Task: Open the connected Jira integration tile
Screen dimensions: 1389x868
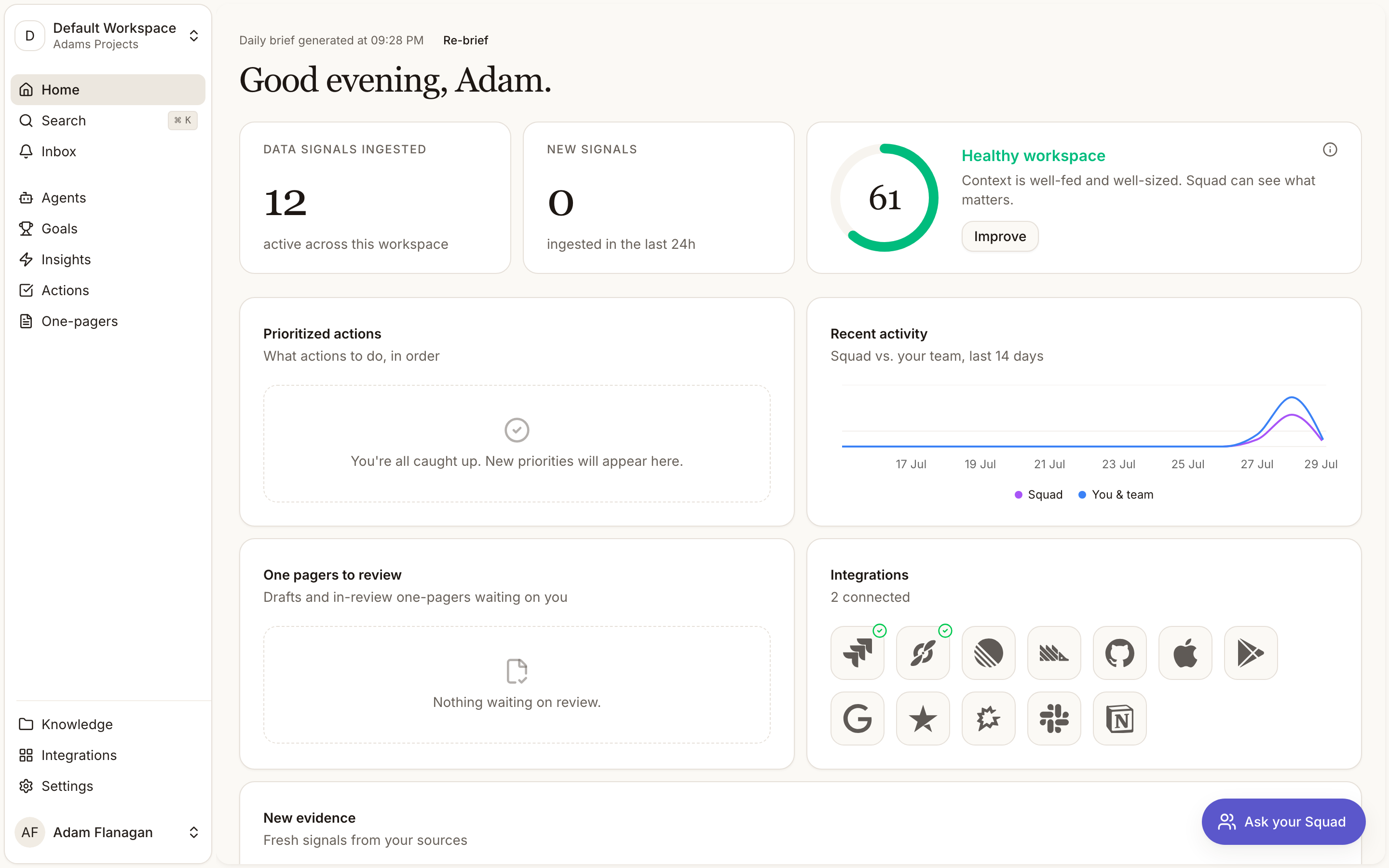Action: (857, 653)
